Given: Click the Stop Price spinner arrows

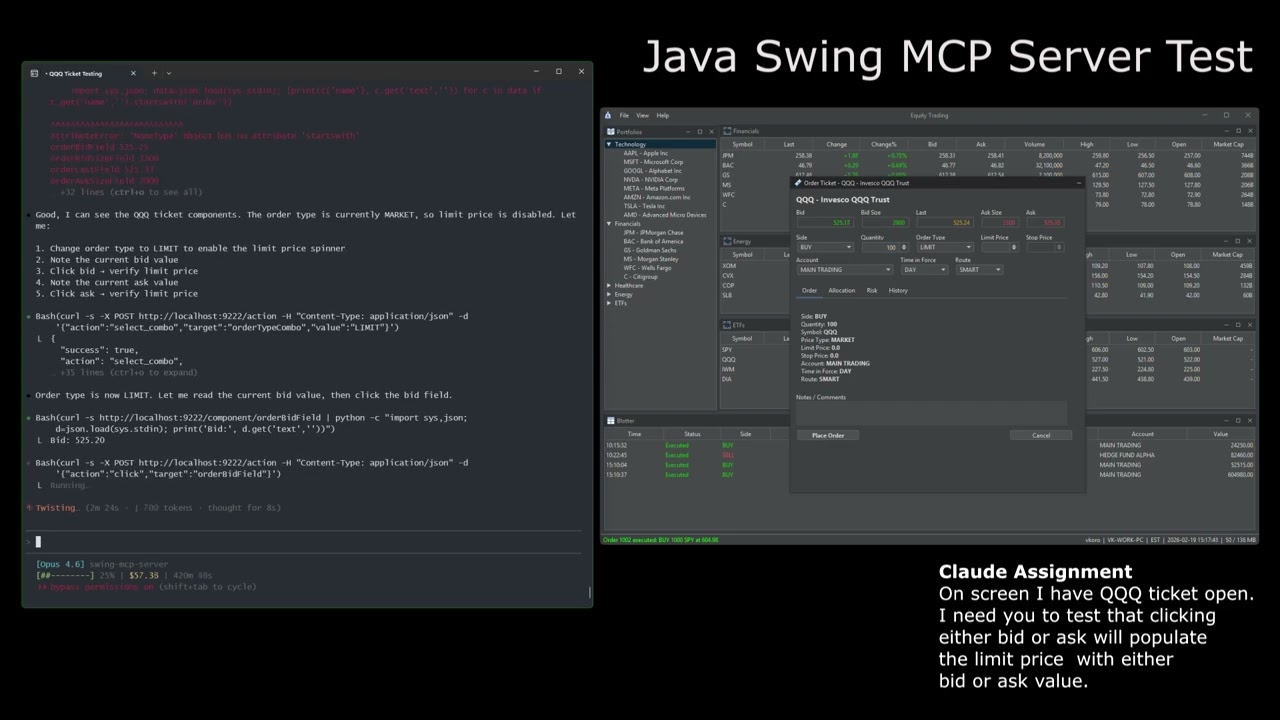Looking at the screenshot, I should (x=1059, y=247).
